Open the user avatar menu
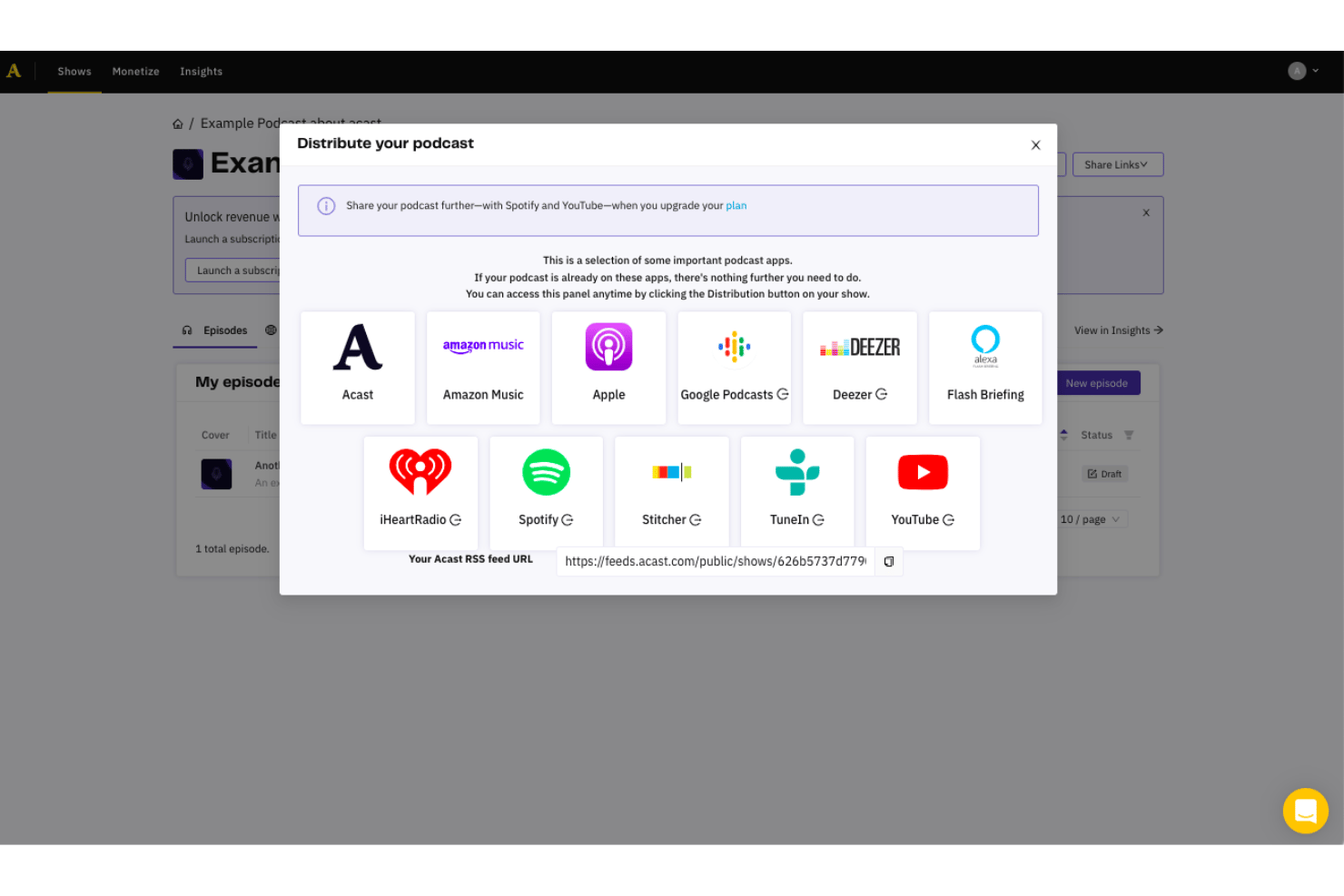Viewport: 1344px width, 896px height. point(1303,71)
